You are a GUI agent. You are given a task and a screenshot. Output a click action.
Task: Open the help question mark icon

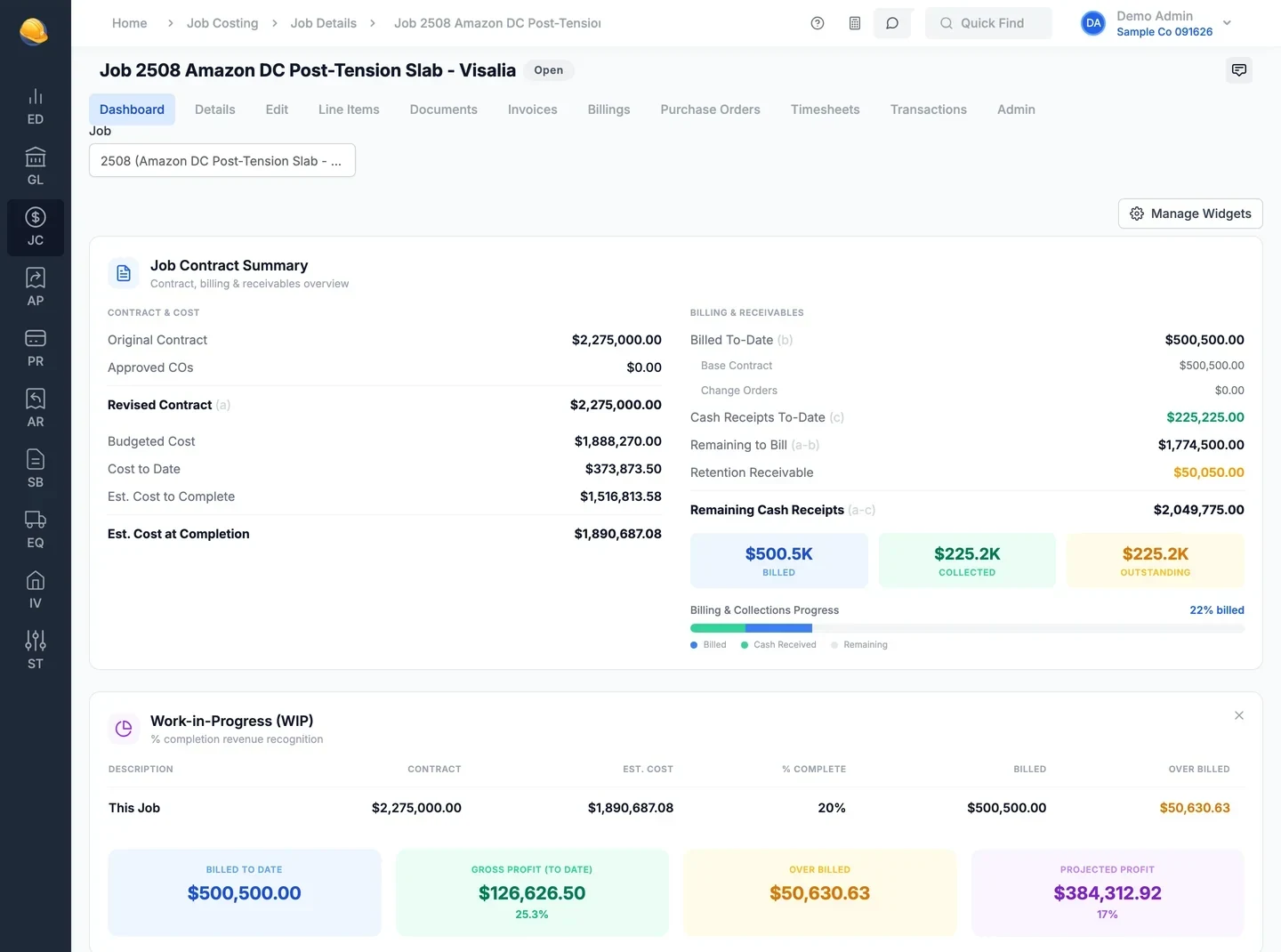818,23
